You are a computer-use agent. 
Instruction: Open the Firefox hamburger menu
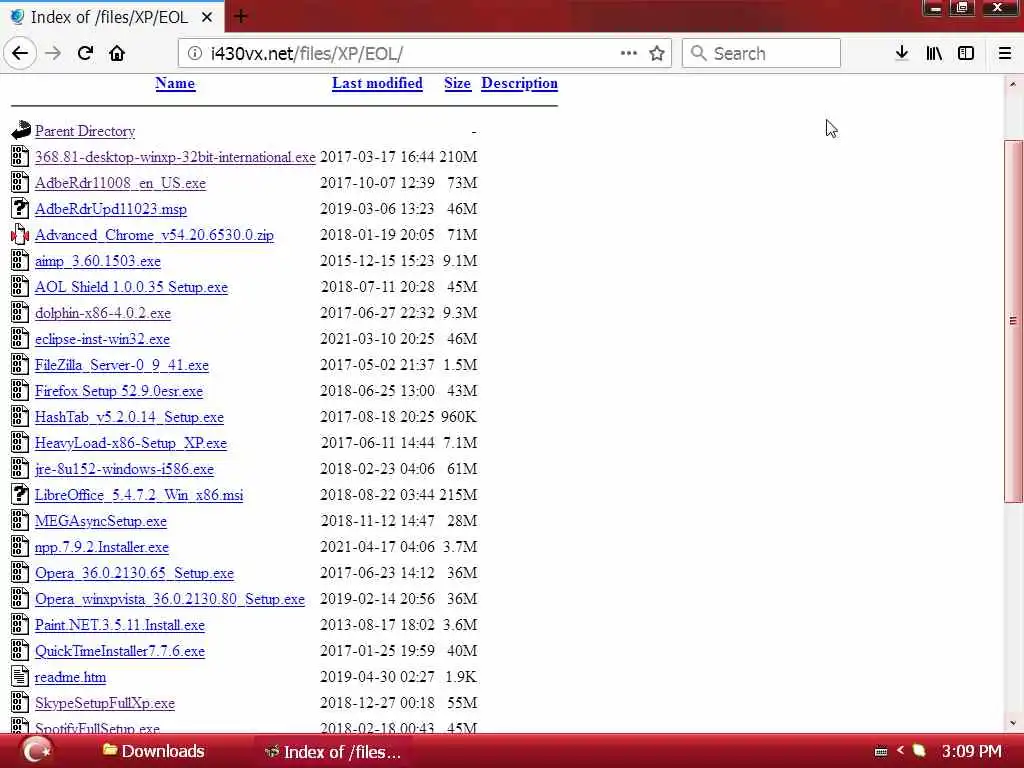click(x=1005, y=53)
